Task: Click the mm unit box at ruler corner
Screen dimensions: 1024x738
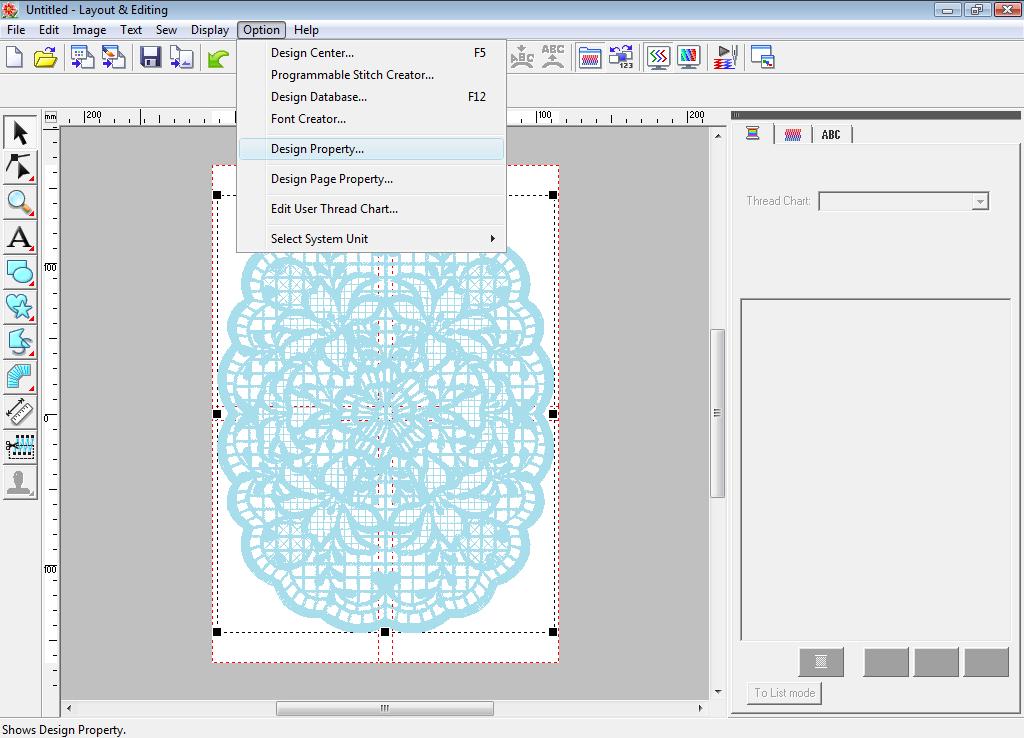Action: [x=50, y=117]
